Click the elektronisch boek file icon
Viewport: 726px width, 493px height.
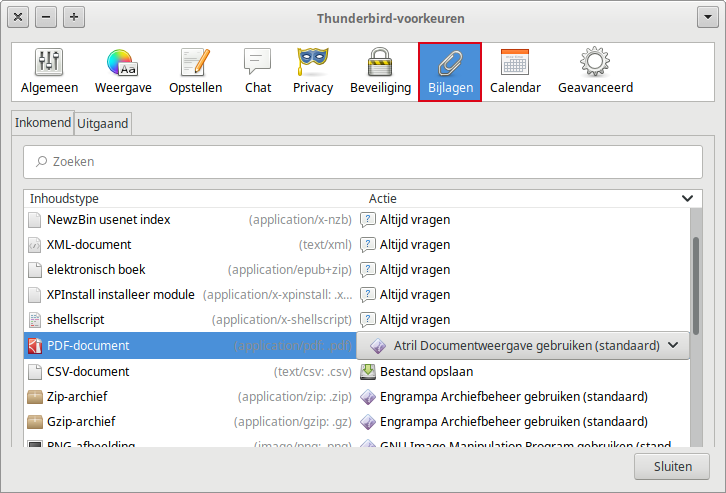pos(34,270)
